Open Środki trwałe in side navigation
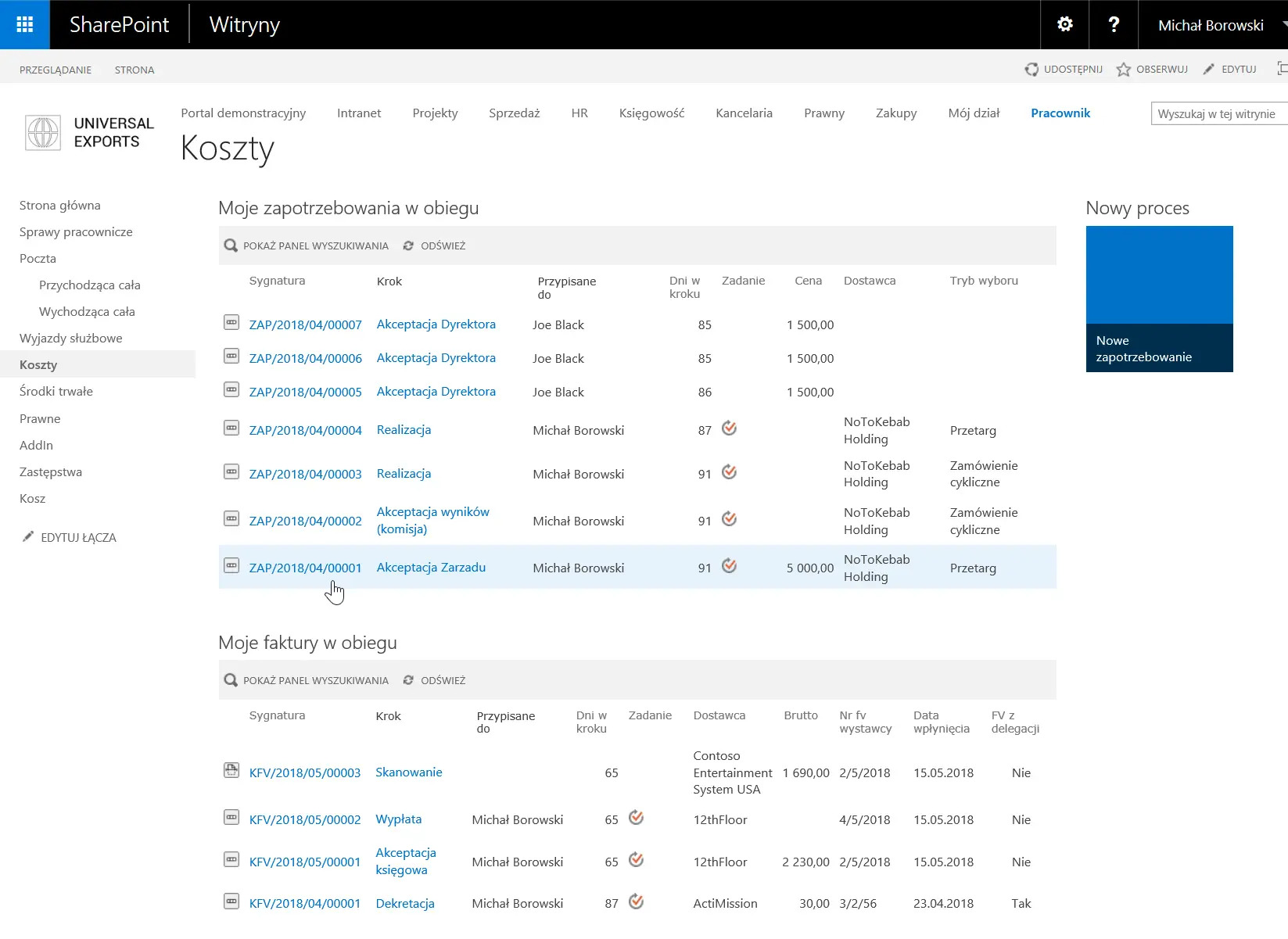This screenshot has width=1288, height=939. pos(56,392)
